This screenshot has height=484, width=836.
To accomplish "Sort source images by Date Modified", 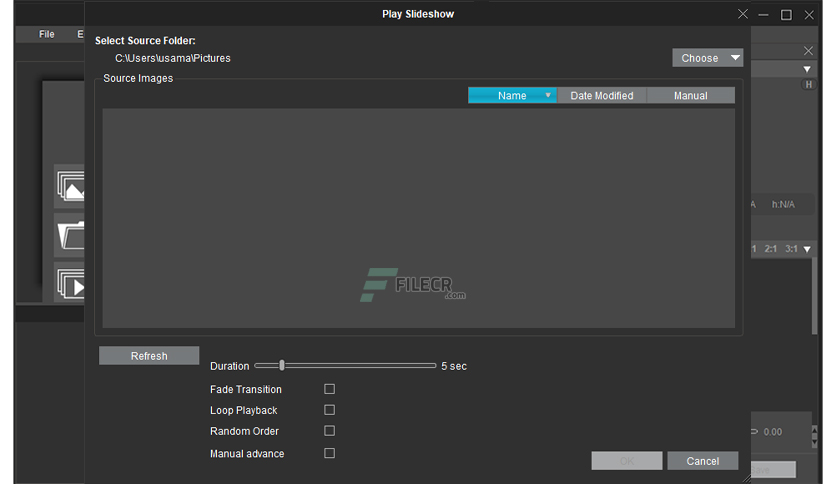I will tap(602, 95).
